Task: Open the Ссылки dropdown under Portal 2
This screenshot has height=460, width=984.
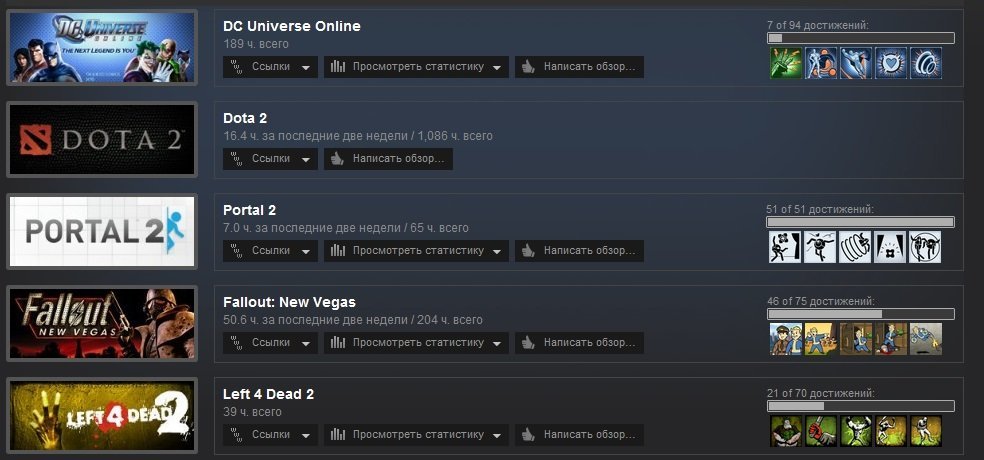Action: coord(270,250)
